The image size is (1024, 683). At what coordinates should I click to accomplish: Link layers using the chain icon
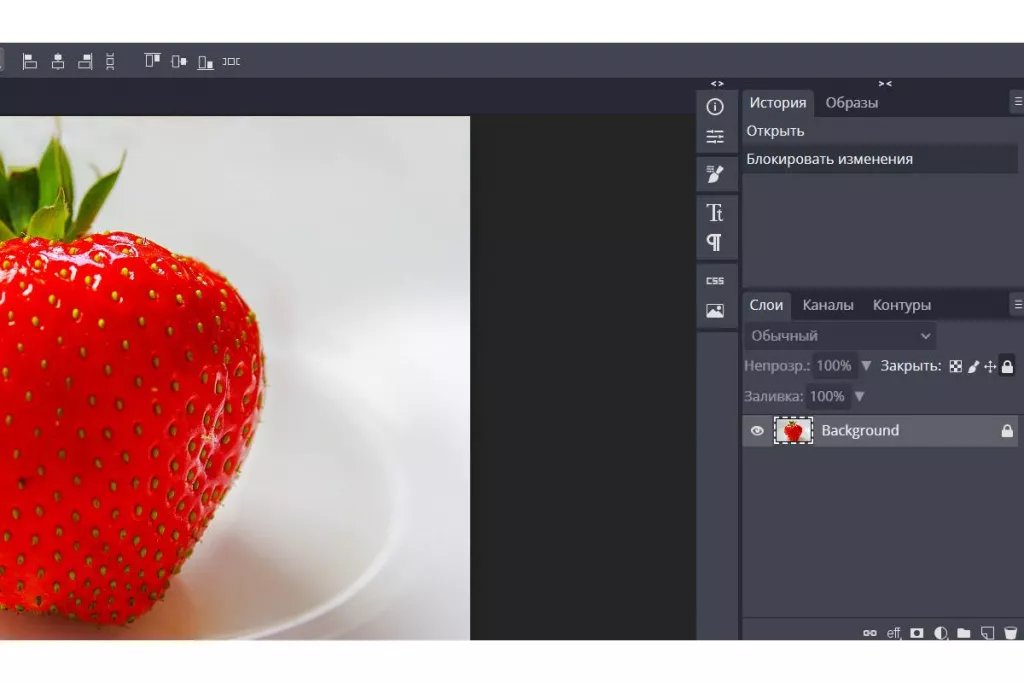click(x=870, y=633)
